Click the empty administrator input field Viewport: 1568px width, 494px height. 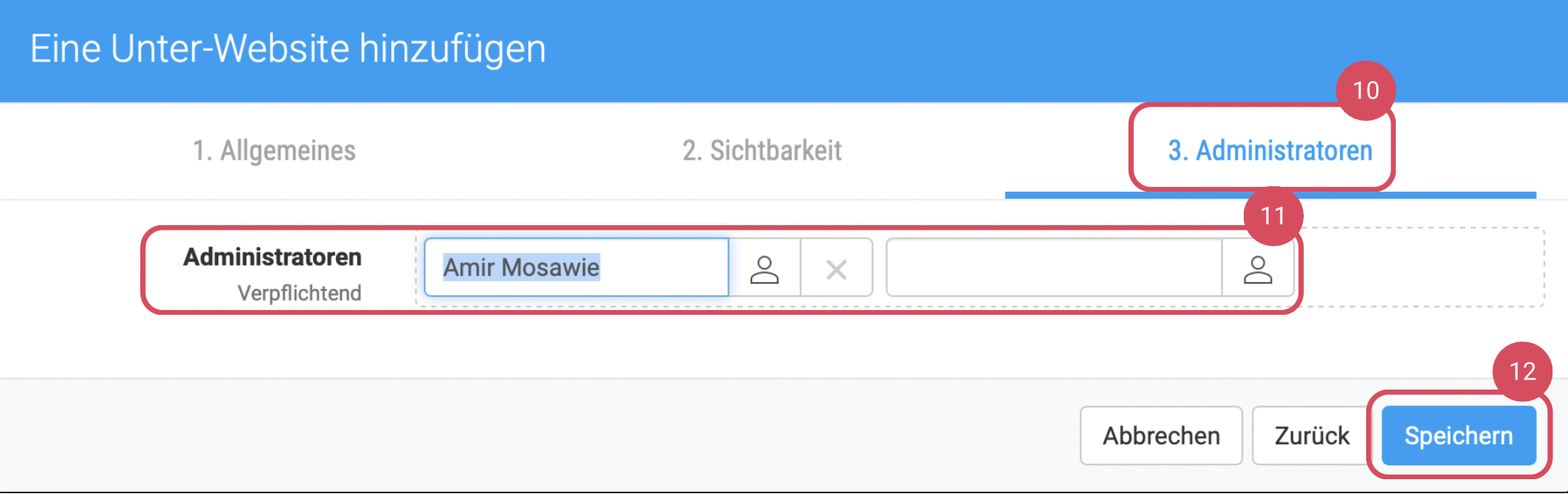click(1054, 269)
